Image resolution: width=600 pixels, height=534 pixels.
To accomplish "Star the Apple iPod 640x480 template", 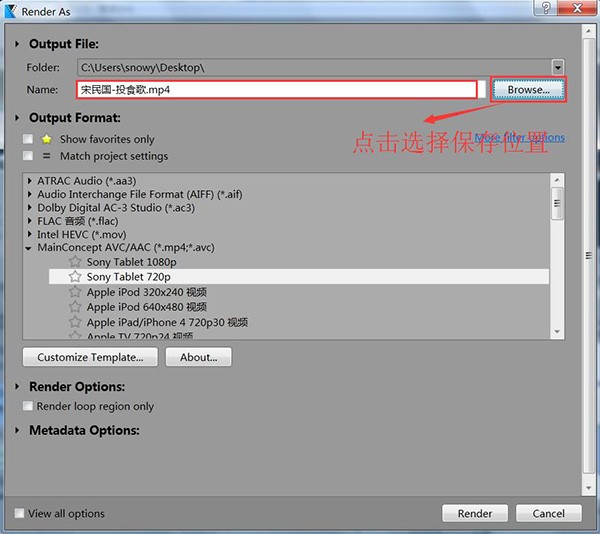I will (x=75, y=307).
